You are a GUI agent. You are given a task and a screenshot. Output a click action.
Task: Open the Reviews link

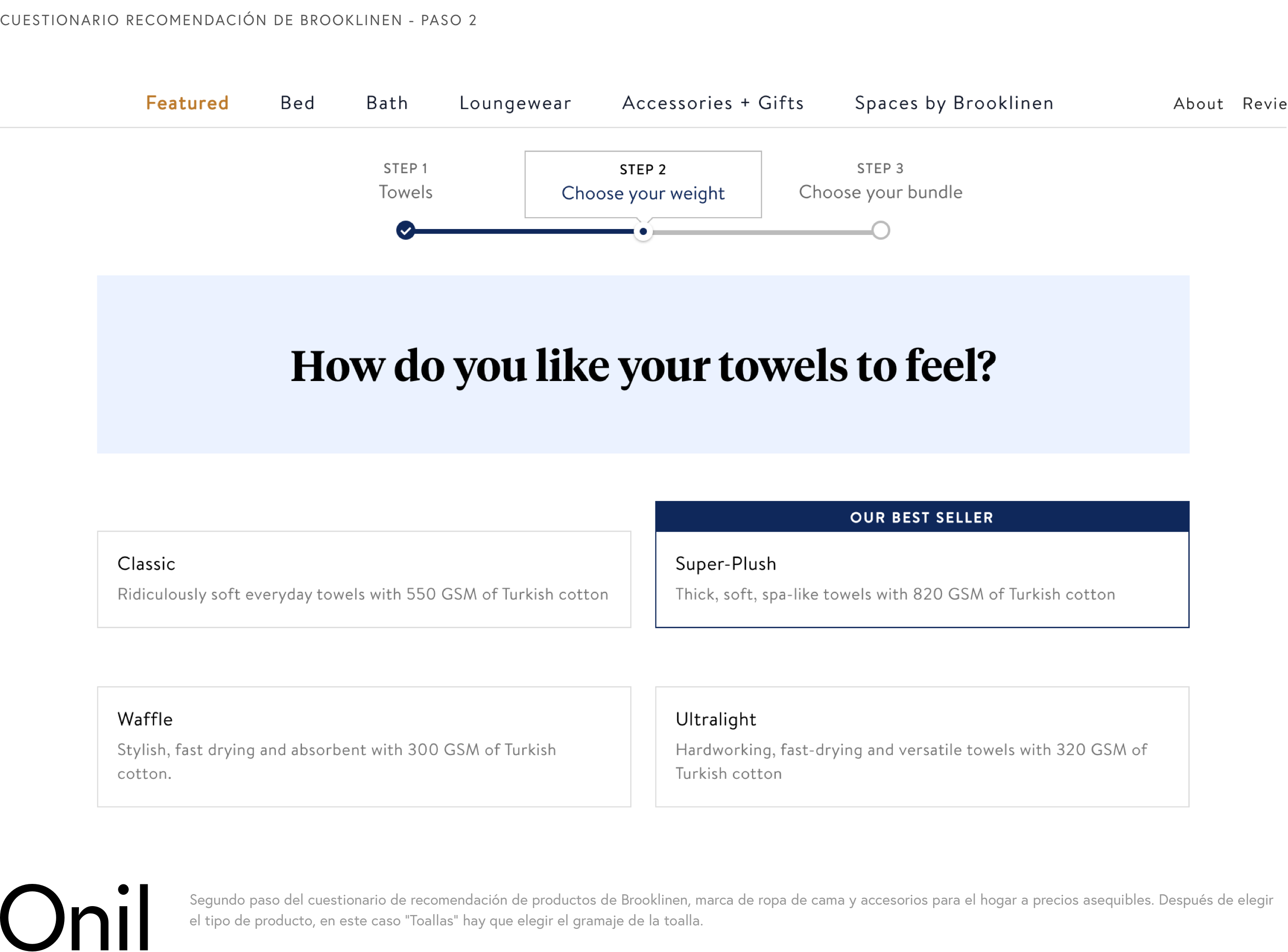(1264, 104)
